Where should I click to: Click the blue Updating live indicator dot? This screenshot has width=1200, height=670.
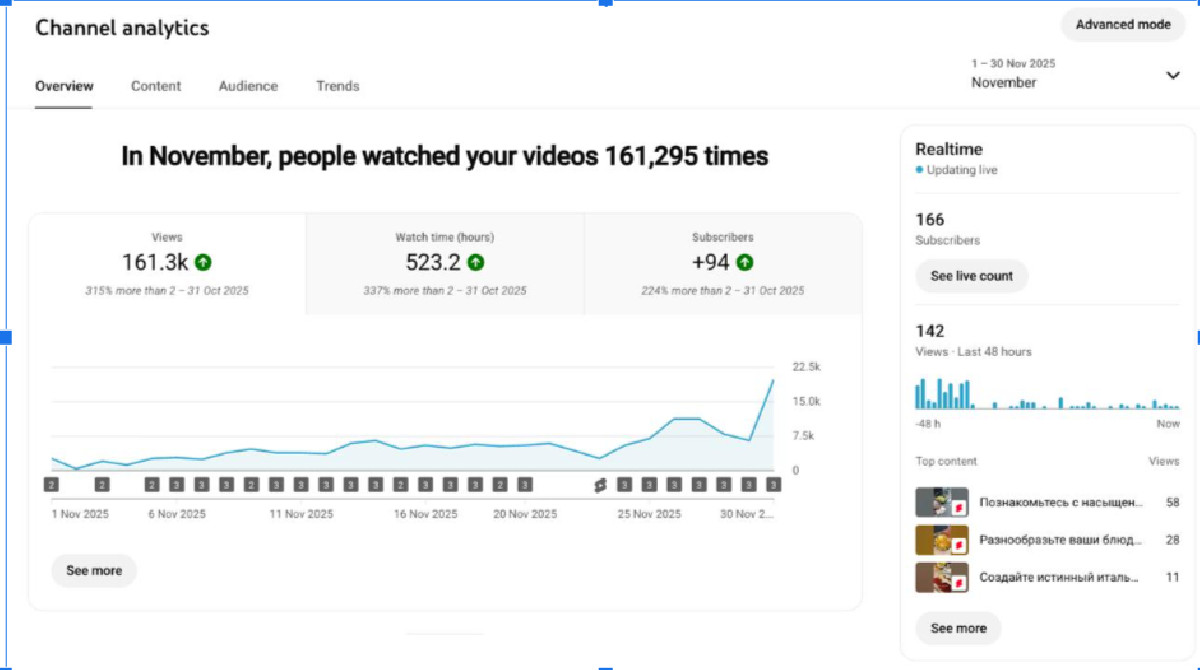pyautogui.click(x=919, y=171)
